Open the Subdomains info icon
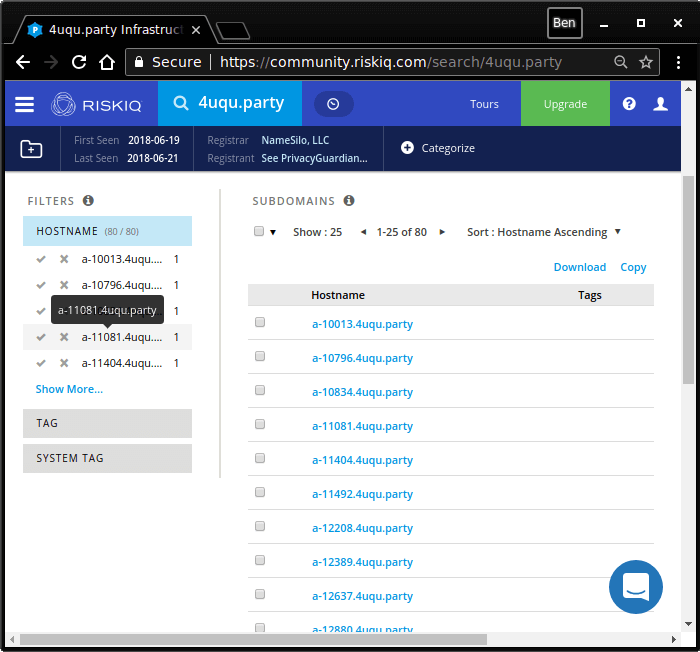 coord(349,201)
